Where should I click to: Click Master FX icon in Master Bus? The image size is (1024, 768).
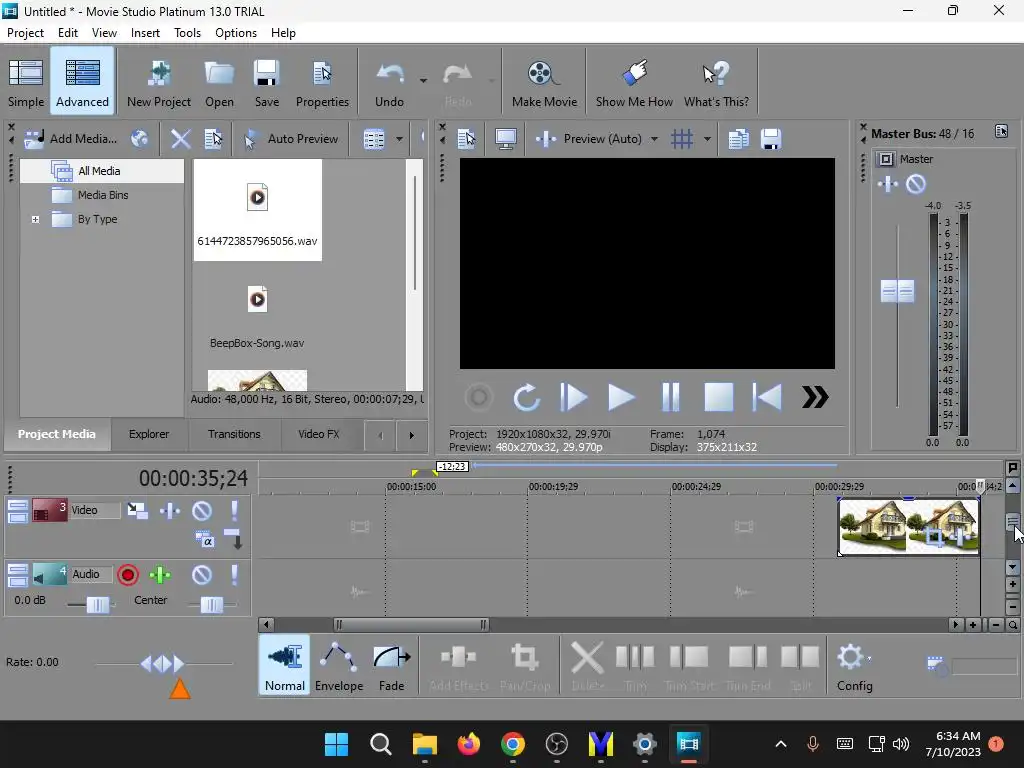click(x=888, y=184)
